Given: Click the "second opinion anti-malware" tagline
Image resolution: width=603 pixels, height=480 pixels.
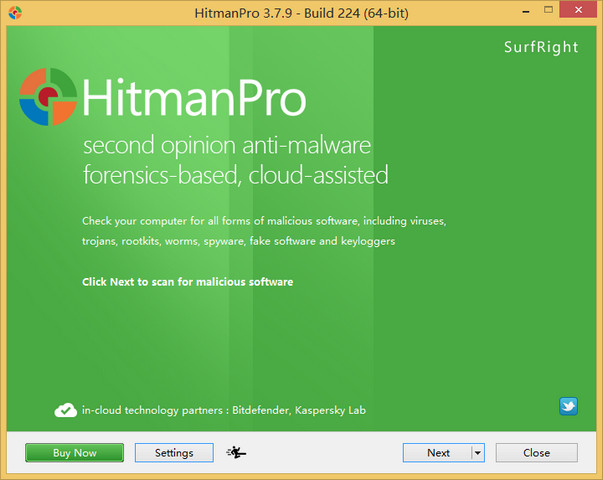Looking at the screenshot, I should [x=227, y=146].
